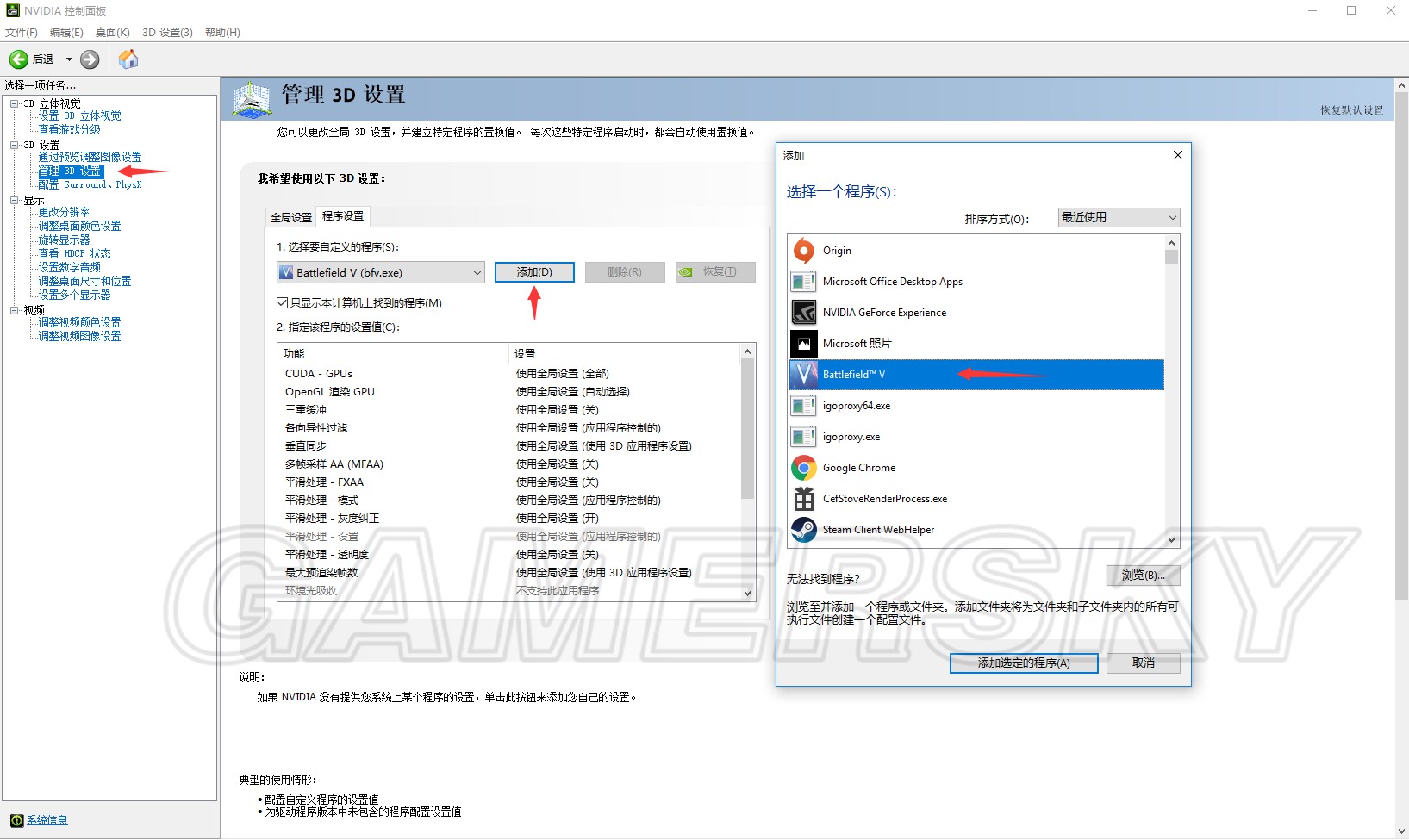Screen dimensions: 1409x840
Task: Select the 最大预渲染帧数 setting row
Action: point(509,573)
